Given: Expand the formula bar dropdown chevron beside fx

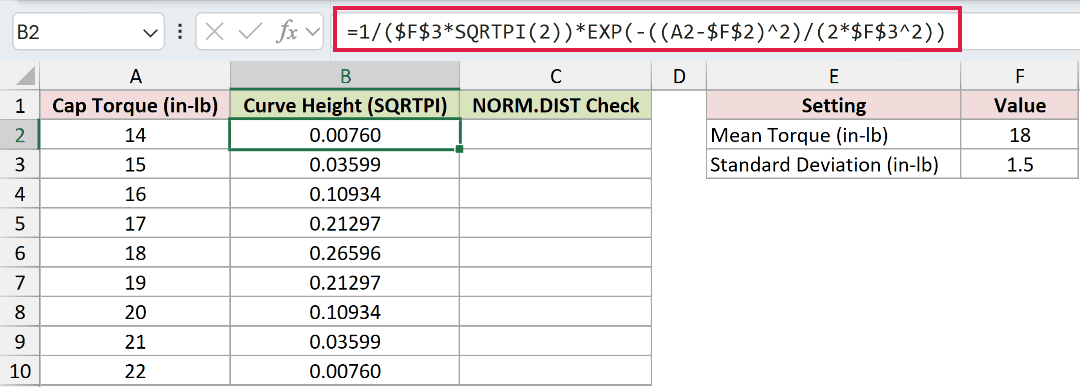Looking at the screenshot, I should point(313,32).
